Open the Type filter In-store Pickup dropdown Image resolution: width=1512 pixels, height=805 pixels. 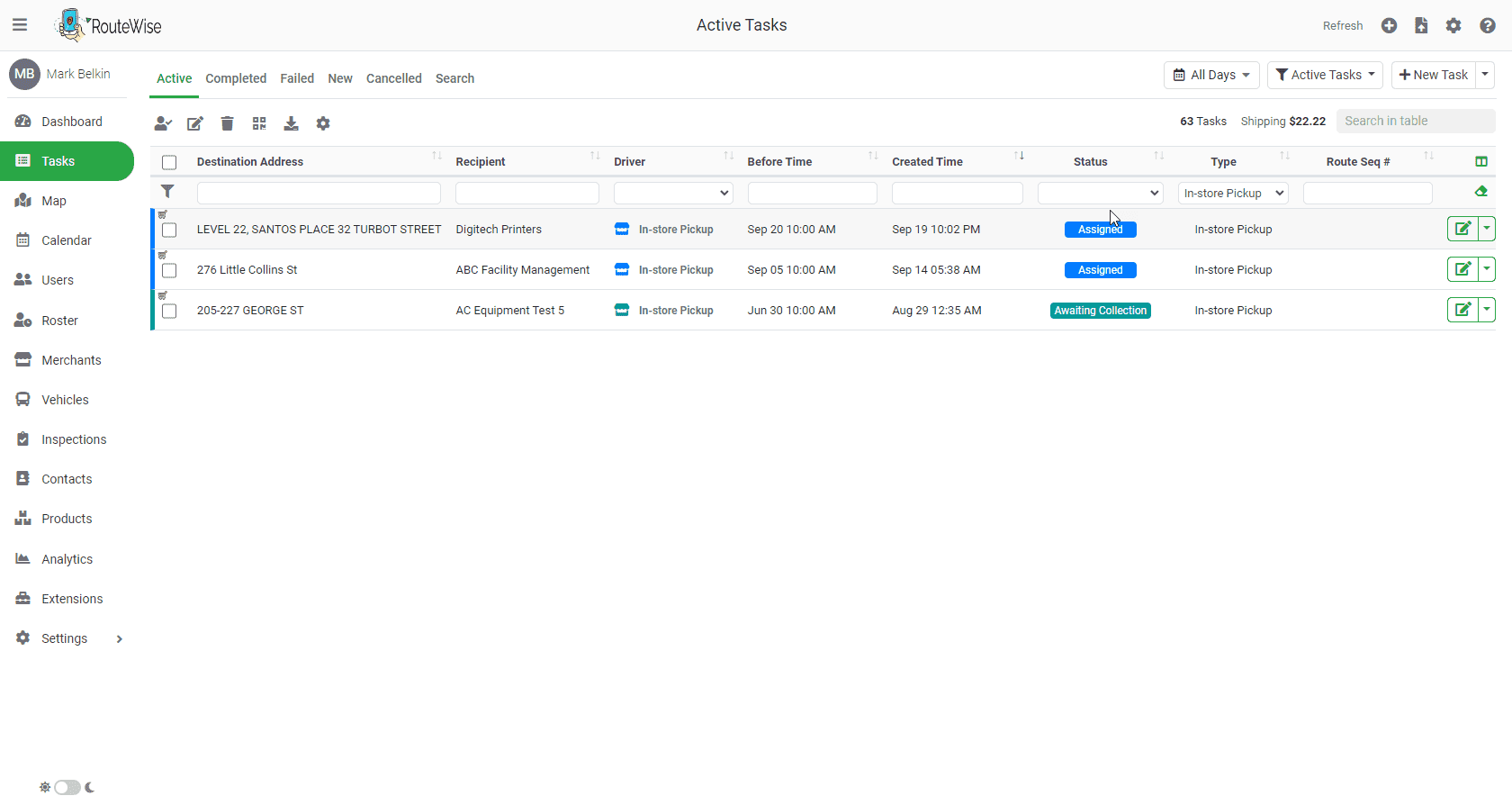click(x=1232, y=194)
